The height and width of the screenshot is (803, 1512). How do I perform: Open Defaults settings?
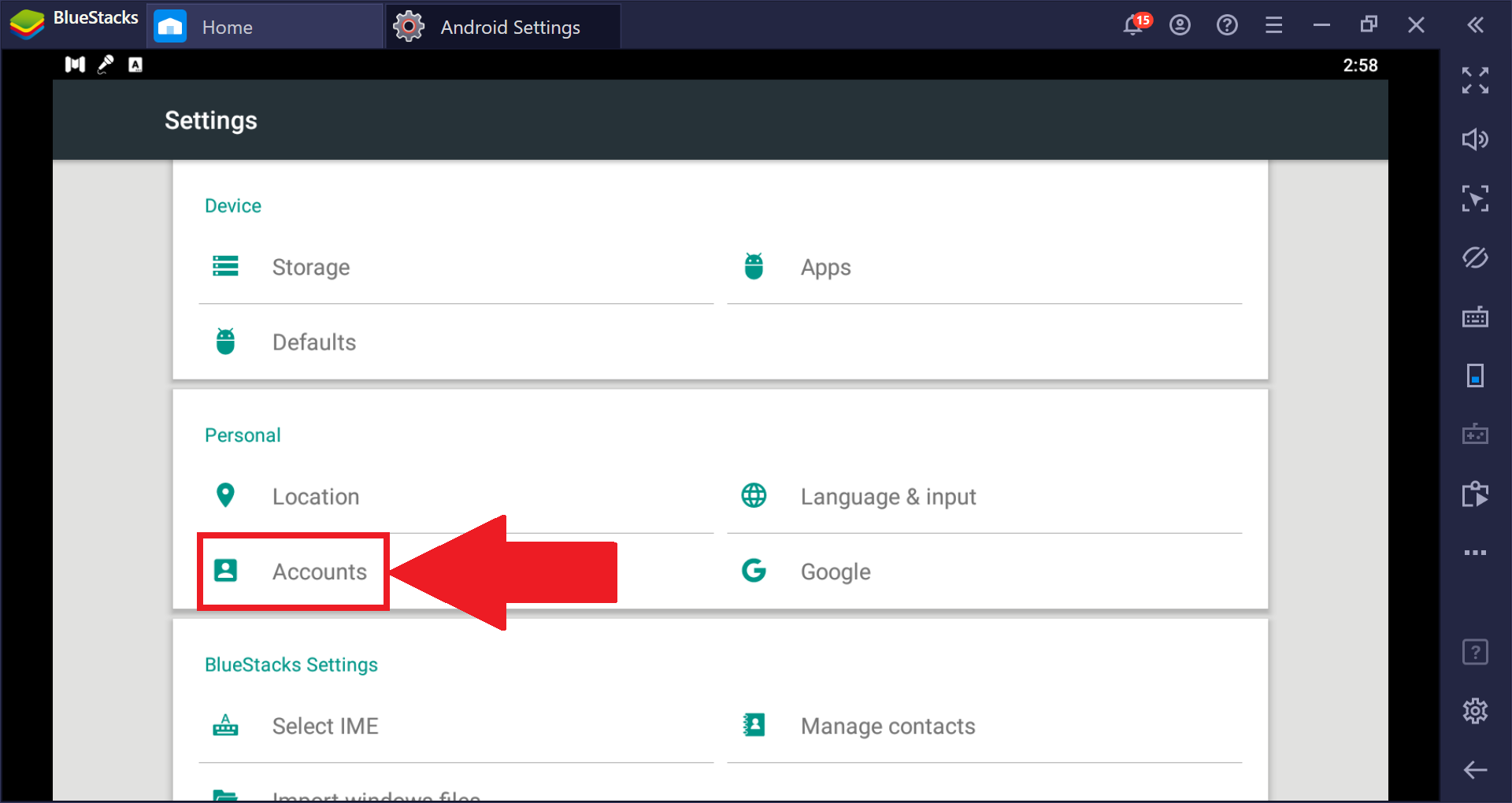(x=456, y=342)
